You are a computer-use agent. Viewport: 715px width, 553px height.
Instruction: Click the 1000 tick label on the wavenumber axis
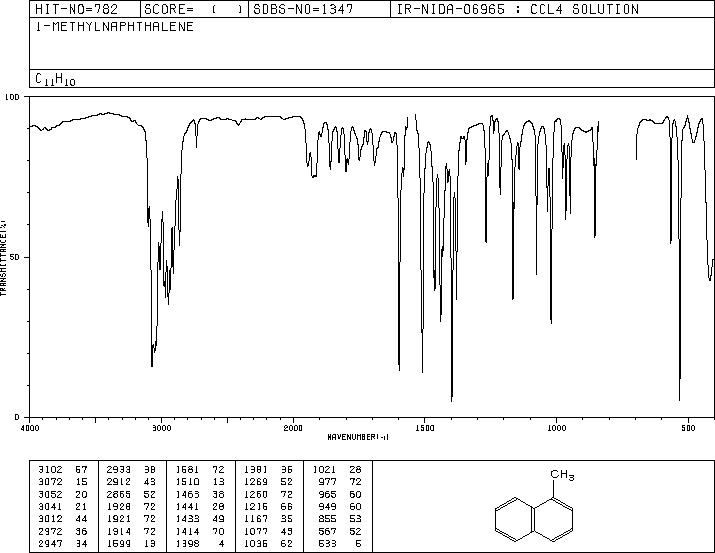pos(556,428)
